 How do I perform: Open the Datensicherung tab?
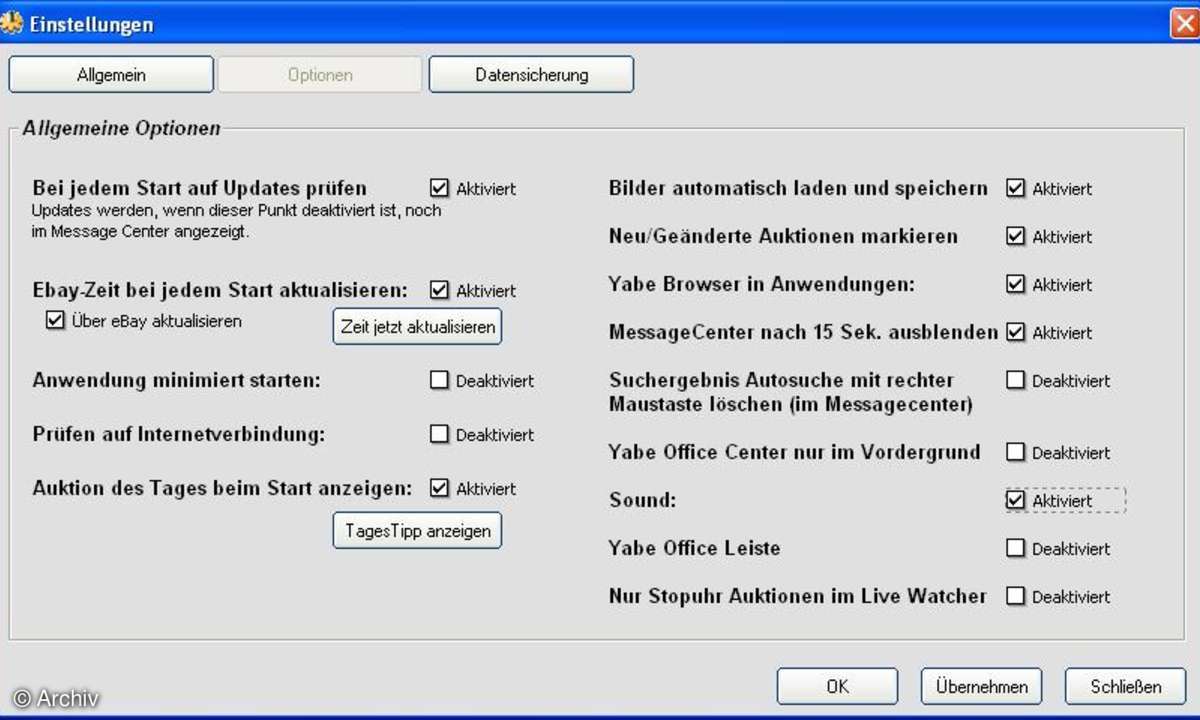coord(531,75)
